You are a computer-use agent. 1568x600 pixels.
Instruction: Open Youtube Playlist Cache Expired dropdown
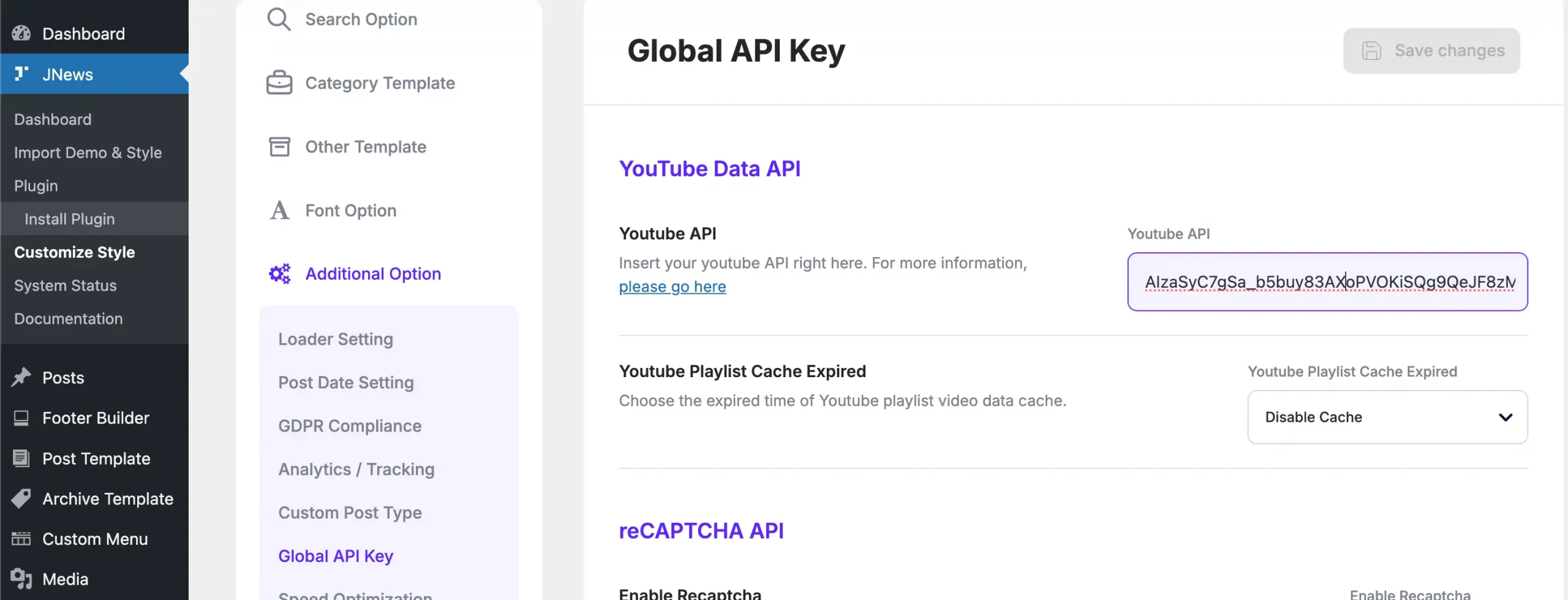[1387, 417]
